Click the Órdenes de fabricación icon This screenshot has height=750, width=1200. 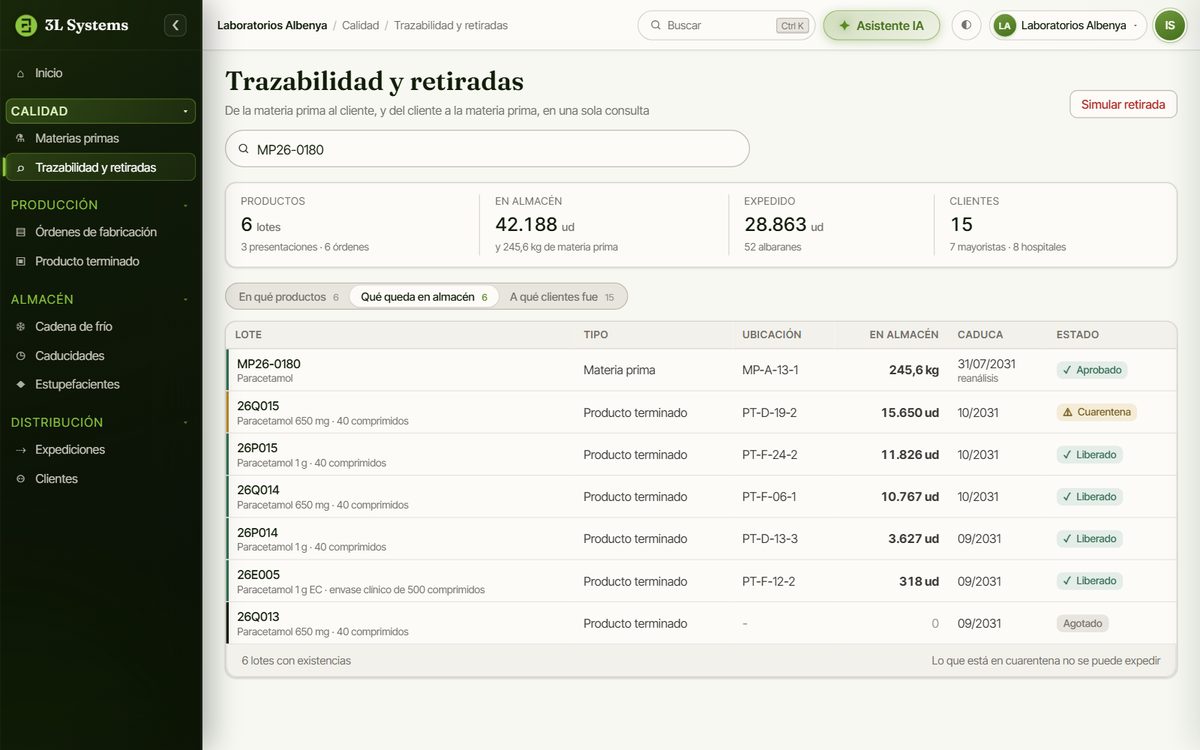tap(20, 232)
